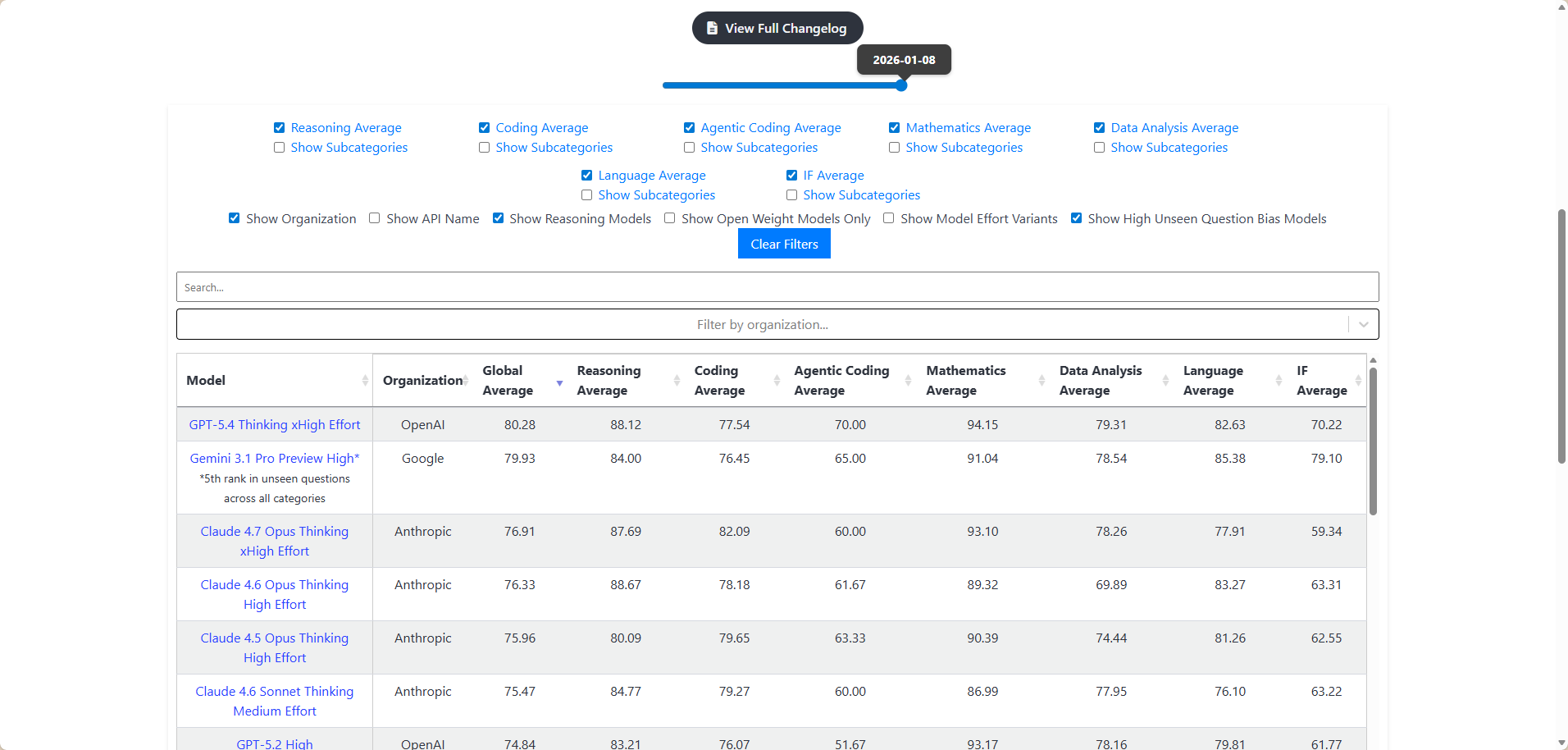
Task: Sort by IF Average column sort arrows
Action: click(x=1358, y=381)
